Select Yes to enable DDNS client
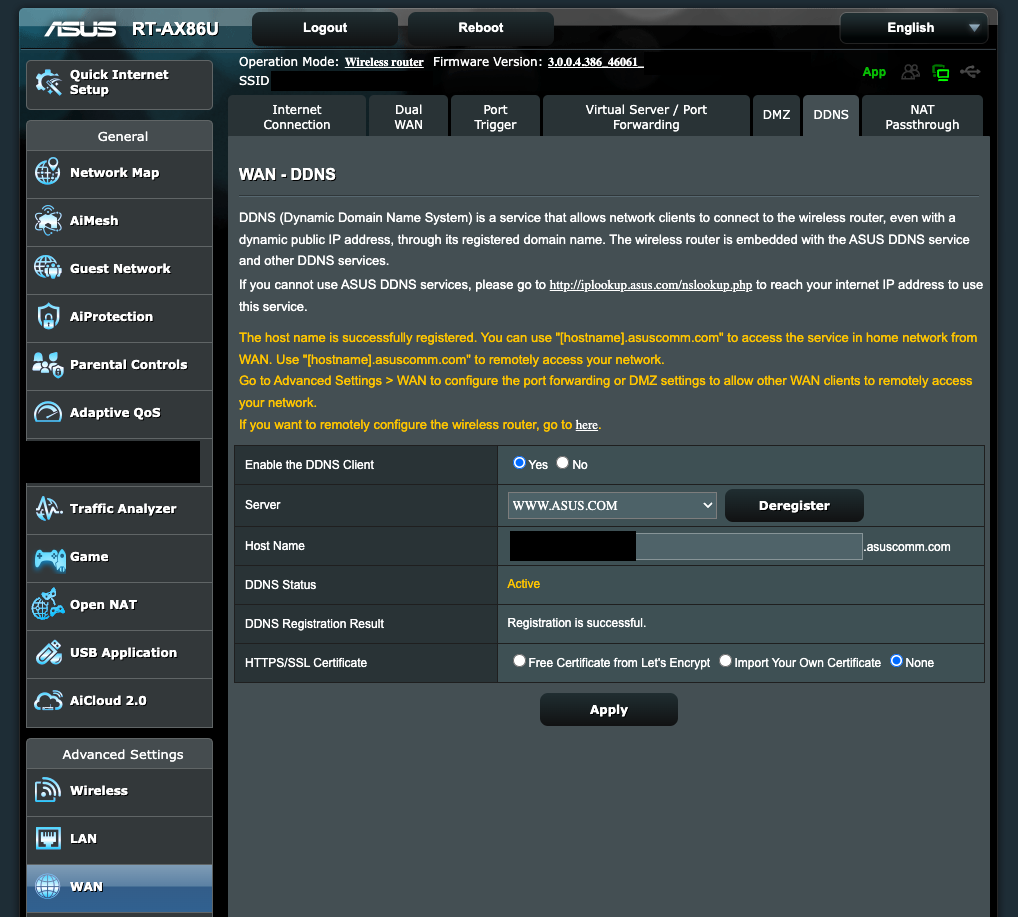Image resolution: width=1018 pixels, height=917 pixels. coord(519,463)
